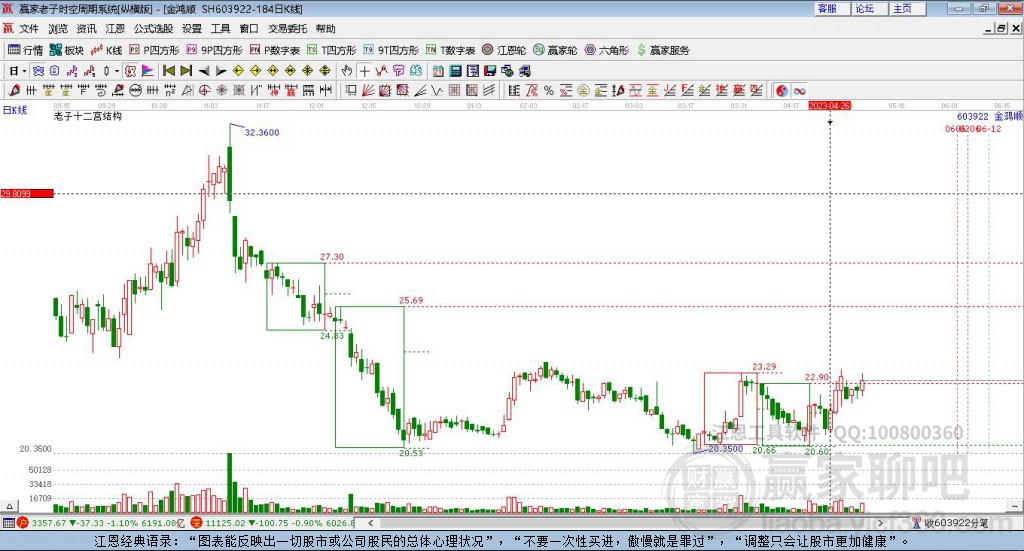Toggle the crosshair cursor tool
Viewport: 1024px width, 551px height.
pyautogui.click(x=364, y=71)
